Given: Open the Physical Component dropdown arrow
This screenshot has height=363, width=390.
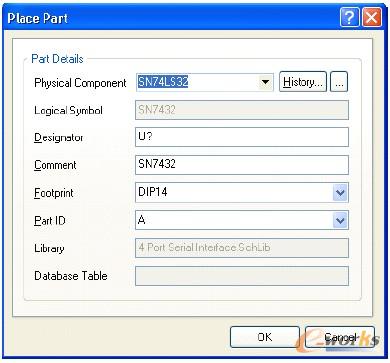Looking at the screenshot, I should 266,82.
